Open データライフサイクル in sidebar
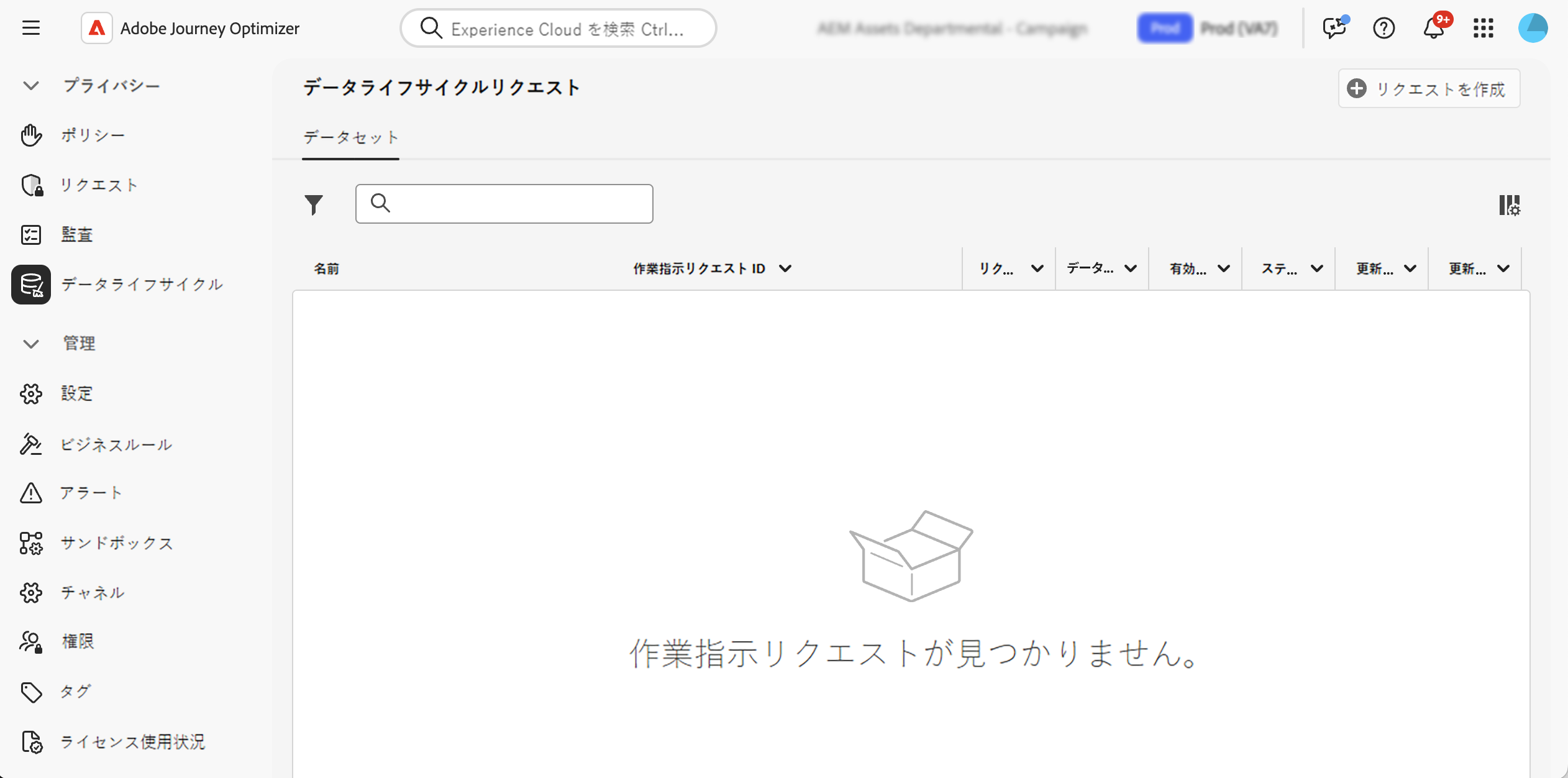 point(142,285)
